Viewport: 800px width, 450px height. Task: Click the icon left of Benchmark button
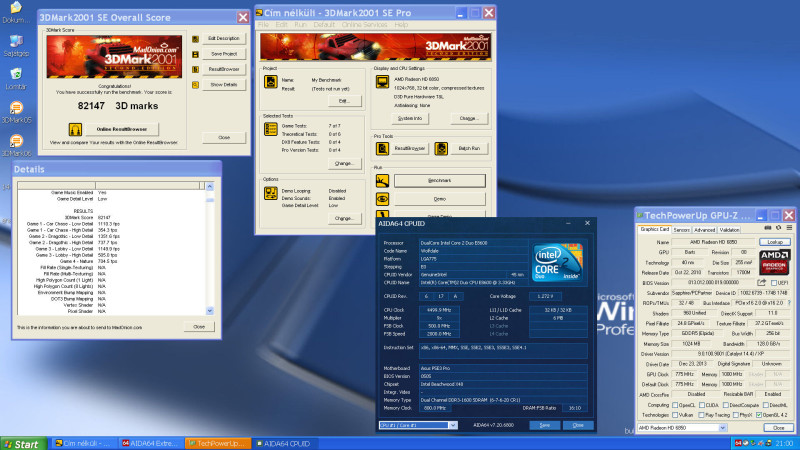[382, 181]
